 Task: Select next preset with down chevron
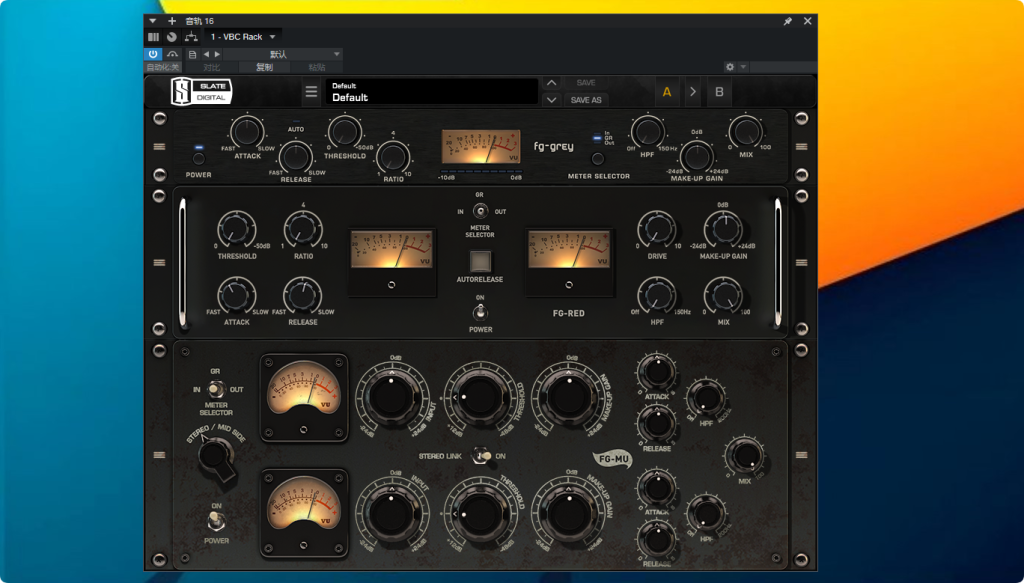(552, 100)
